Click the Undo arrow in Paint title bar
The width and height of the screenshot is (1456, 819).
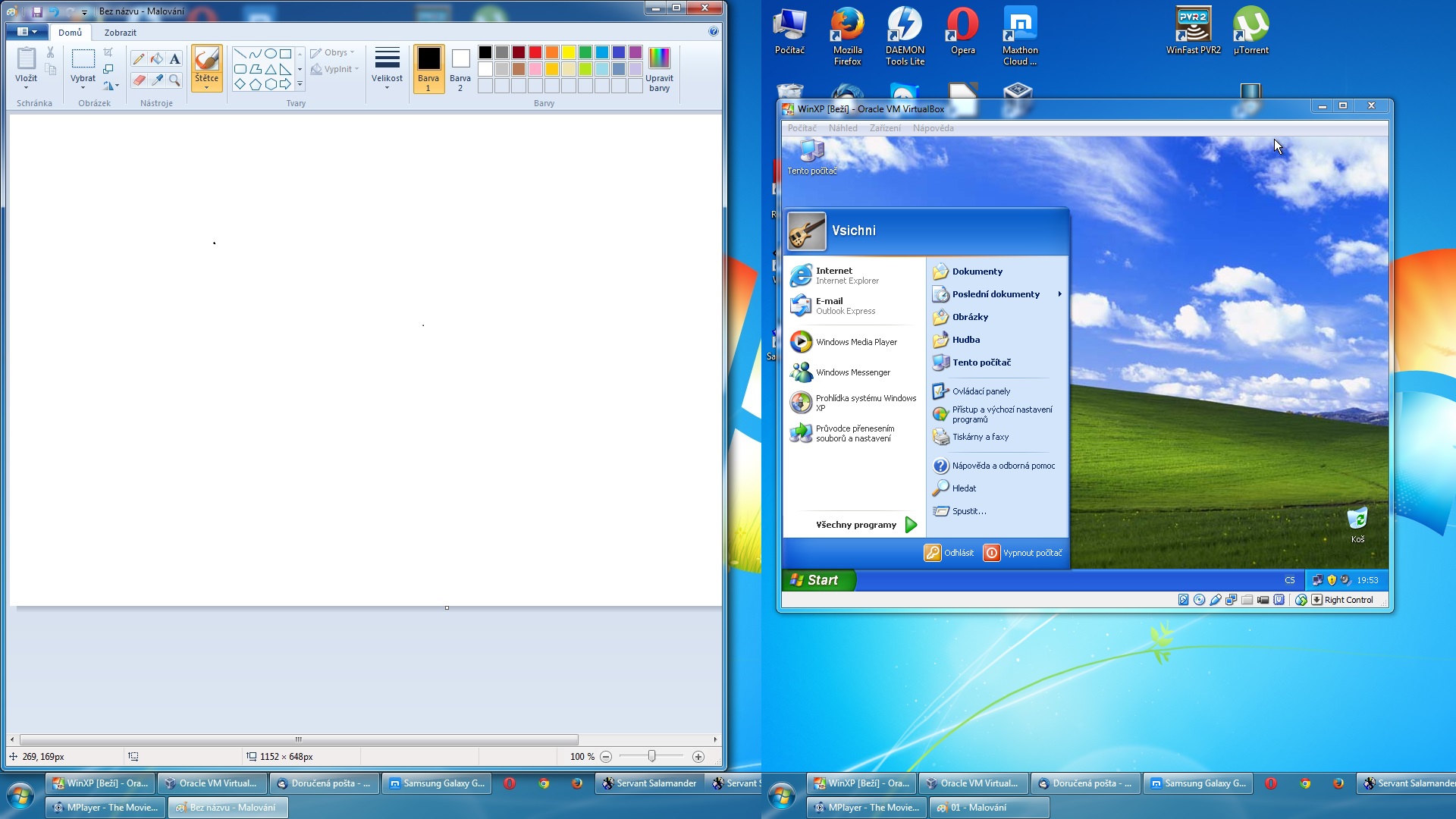[53, 11]
